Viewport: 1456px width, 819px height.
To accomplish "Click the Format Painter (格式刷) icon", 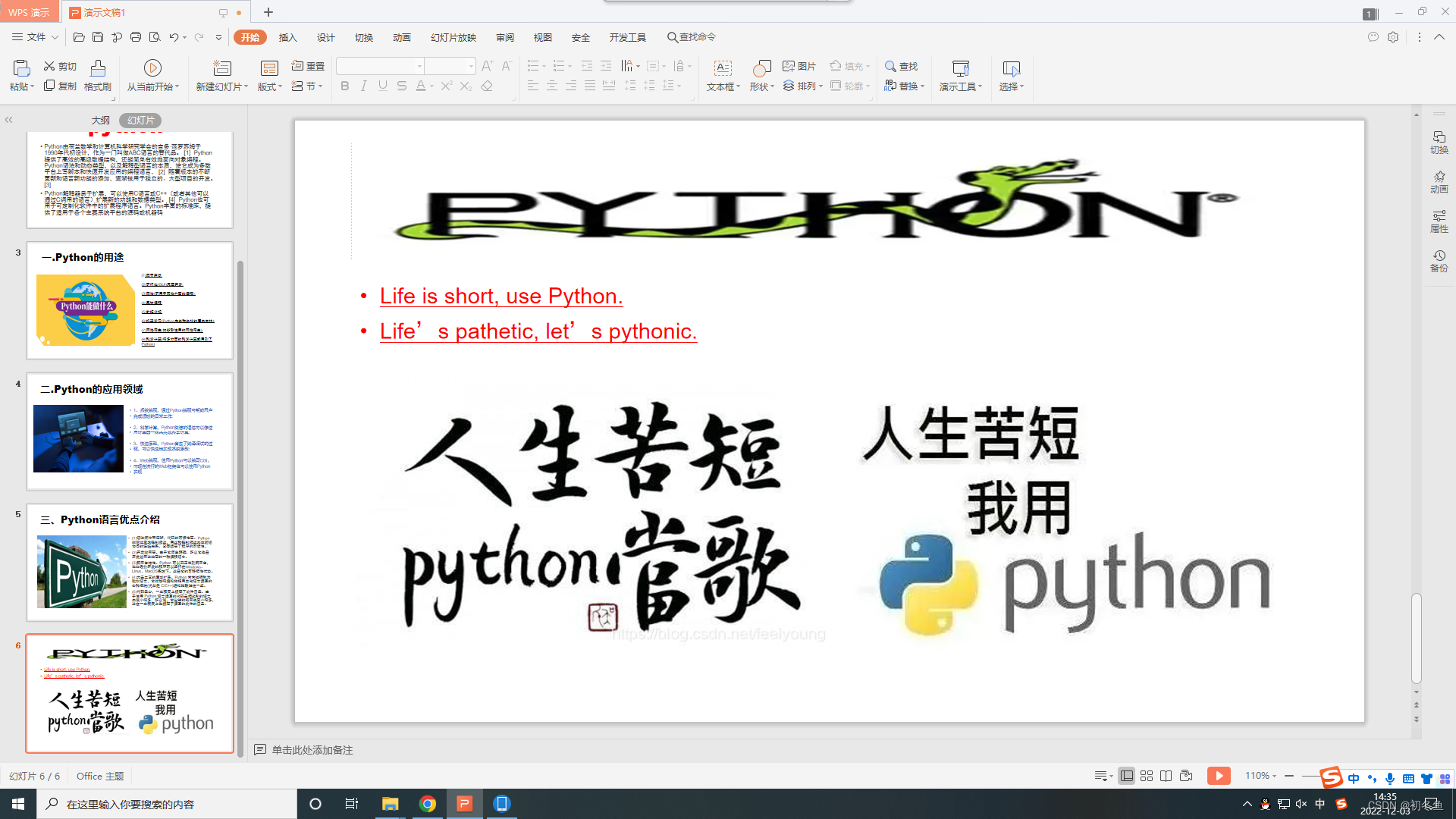I will pos(98,69).
